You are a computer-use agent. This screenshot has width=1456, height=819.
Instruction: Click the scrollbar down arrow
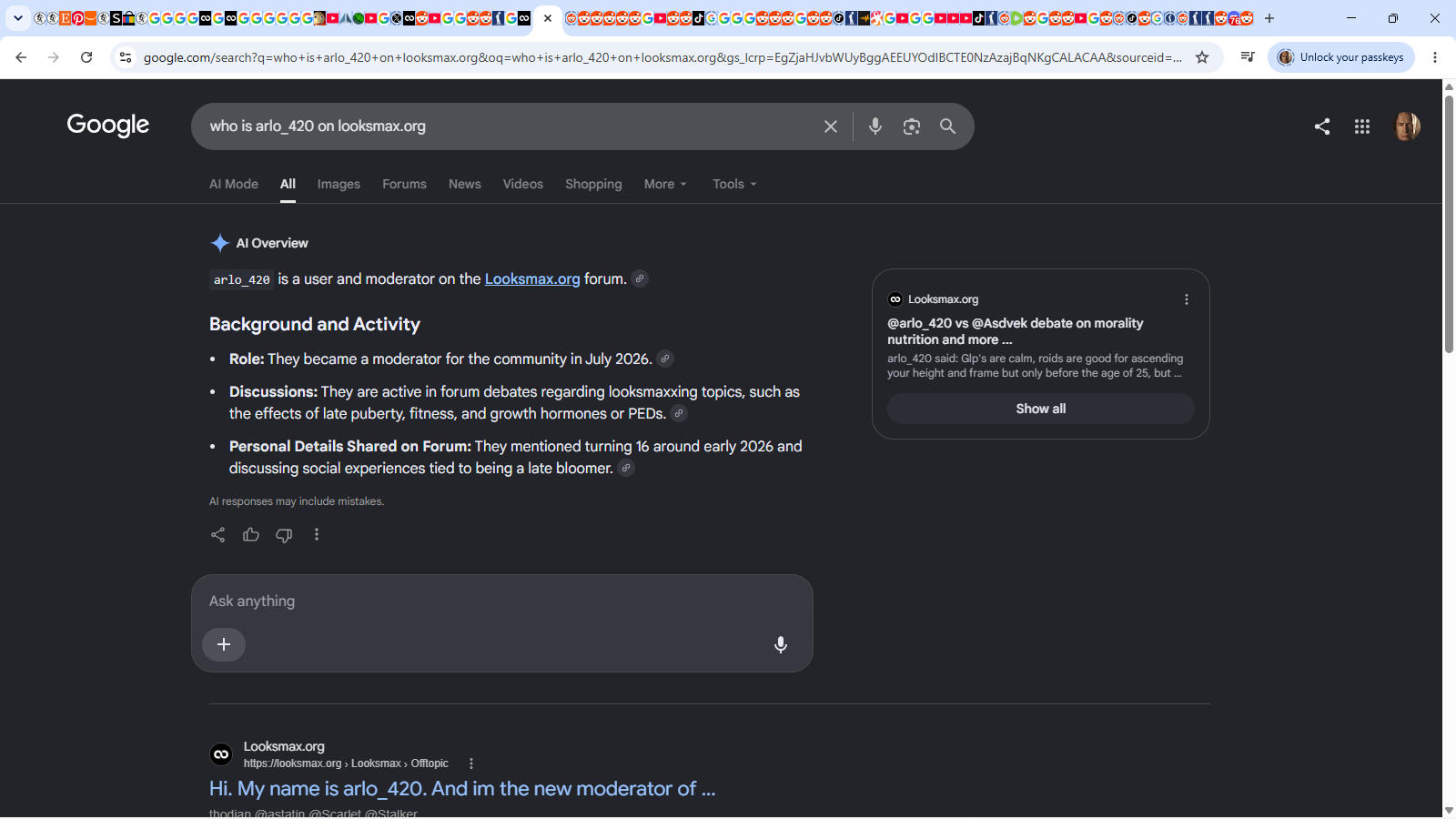[x=1449, y=811]
